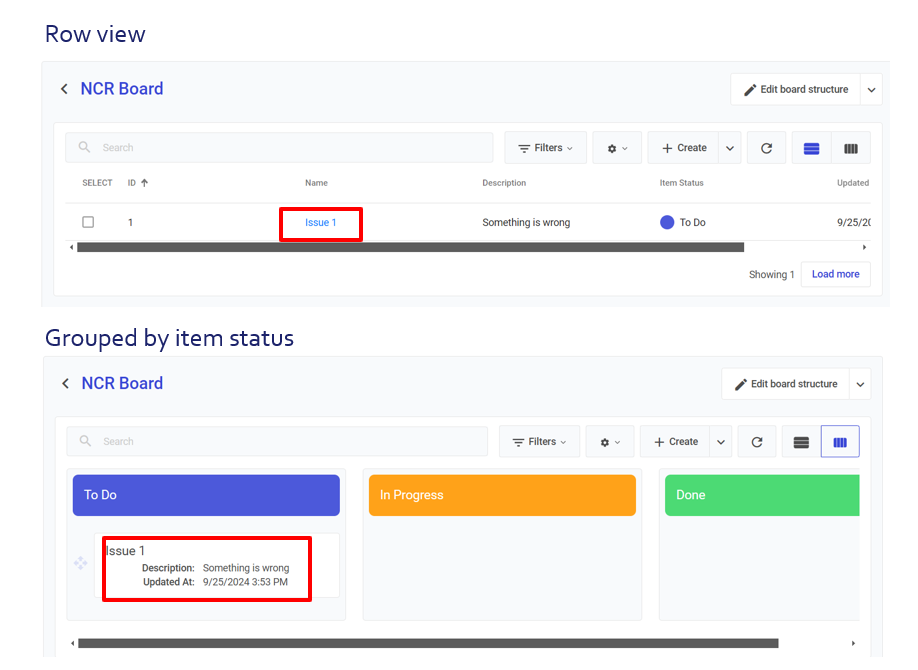Viewport: 918px width, 670px height.
Task: Click refresh icon in the Row view toolbar
Action: 766,148
